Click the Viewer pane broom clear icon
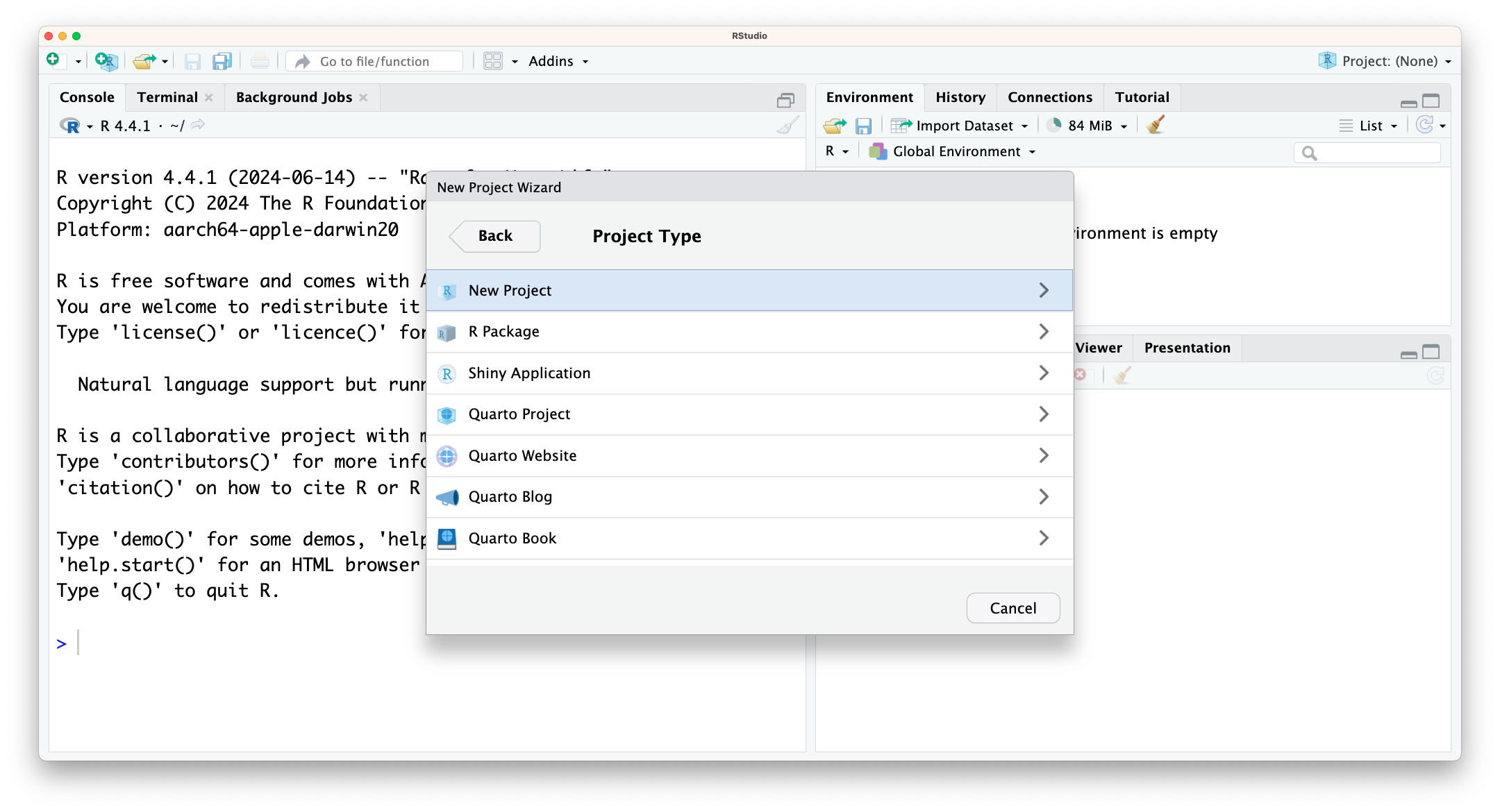The height and width of the screenshot is (812, 1500). coord(1123,375)
